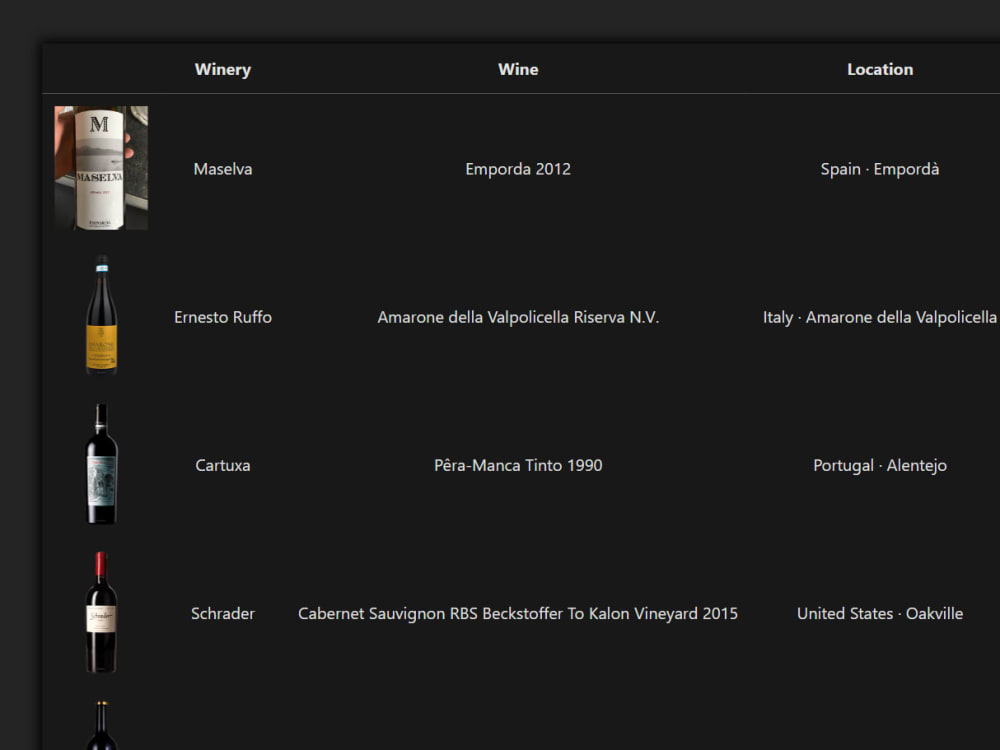Click the Italy · Amarone della Valpolicella location

[879, 317]
